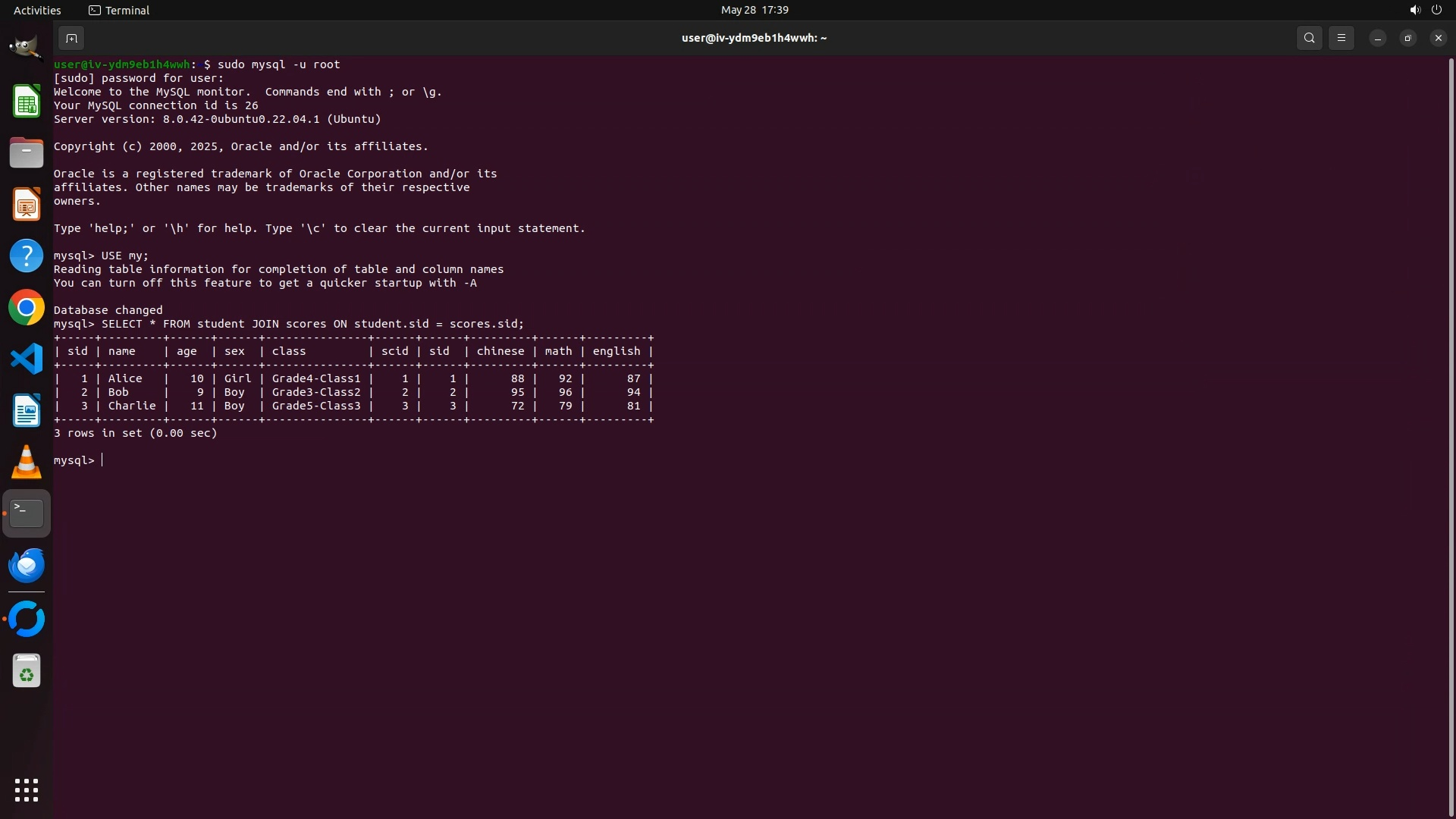
Task: Open the Files manager icon
Action: (26, 153)
